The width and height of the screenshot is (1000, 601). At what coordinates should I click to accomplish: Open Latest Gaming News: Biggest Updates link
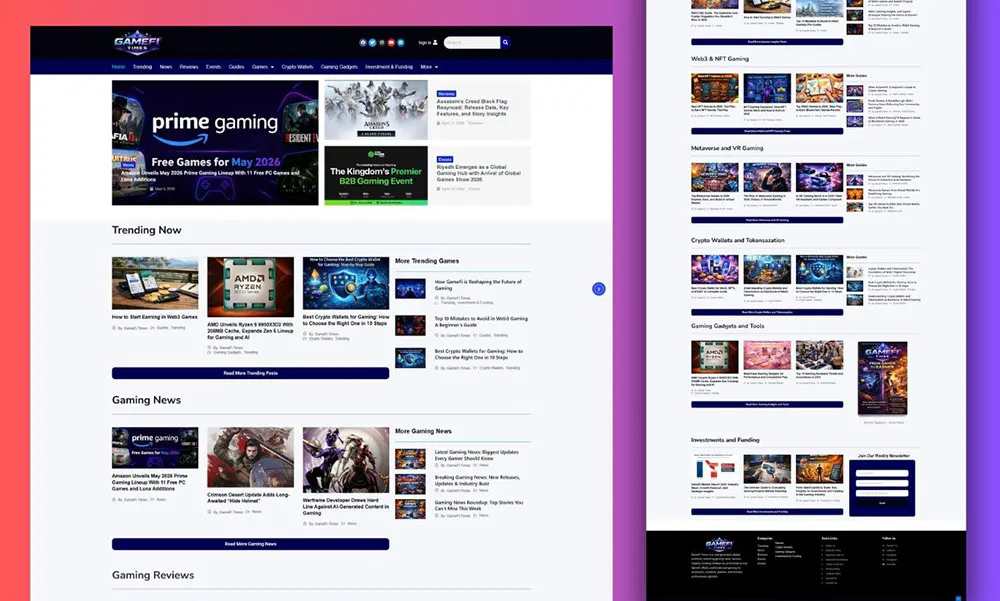[476, 455]
